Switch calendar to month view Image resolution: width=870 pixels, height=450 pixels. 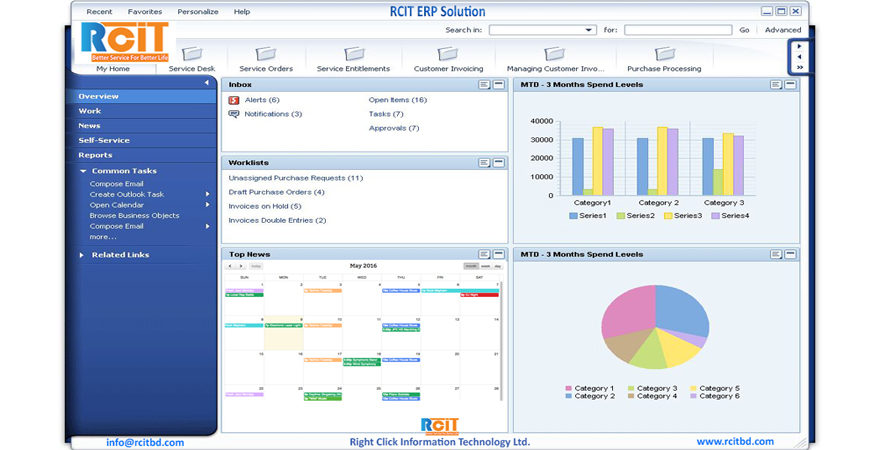click(471, 266)
